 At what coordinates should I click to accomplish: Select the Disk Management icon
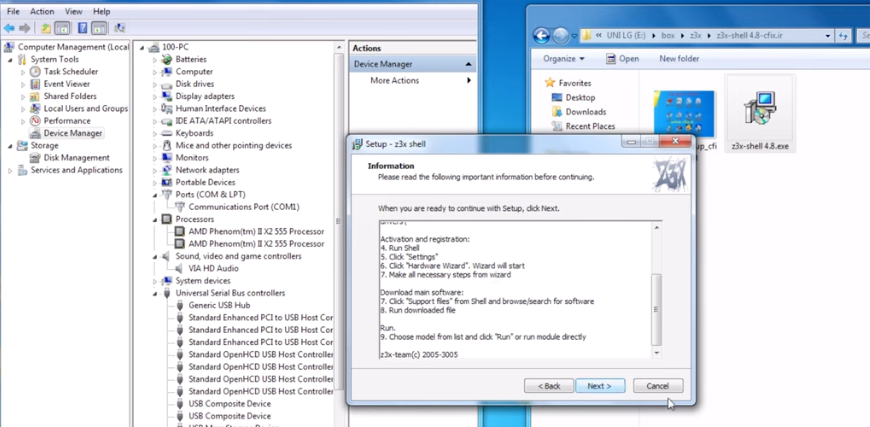coord(35,157)
